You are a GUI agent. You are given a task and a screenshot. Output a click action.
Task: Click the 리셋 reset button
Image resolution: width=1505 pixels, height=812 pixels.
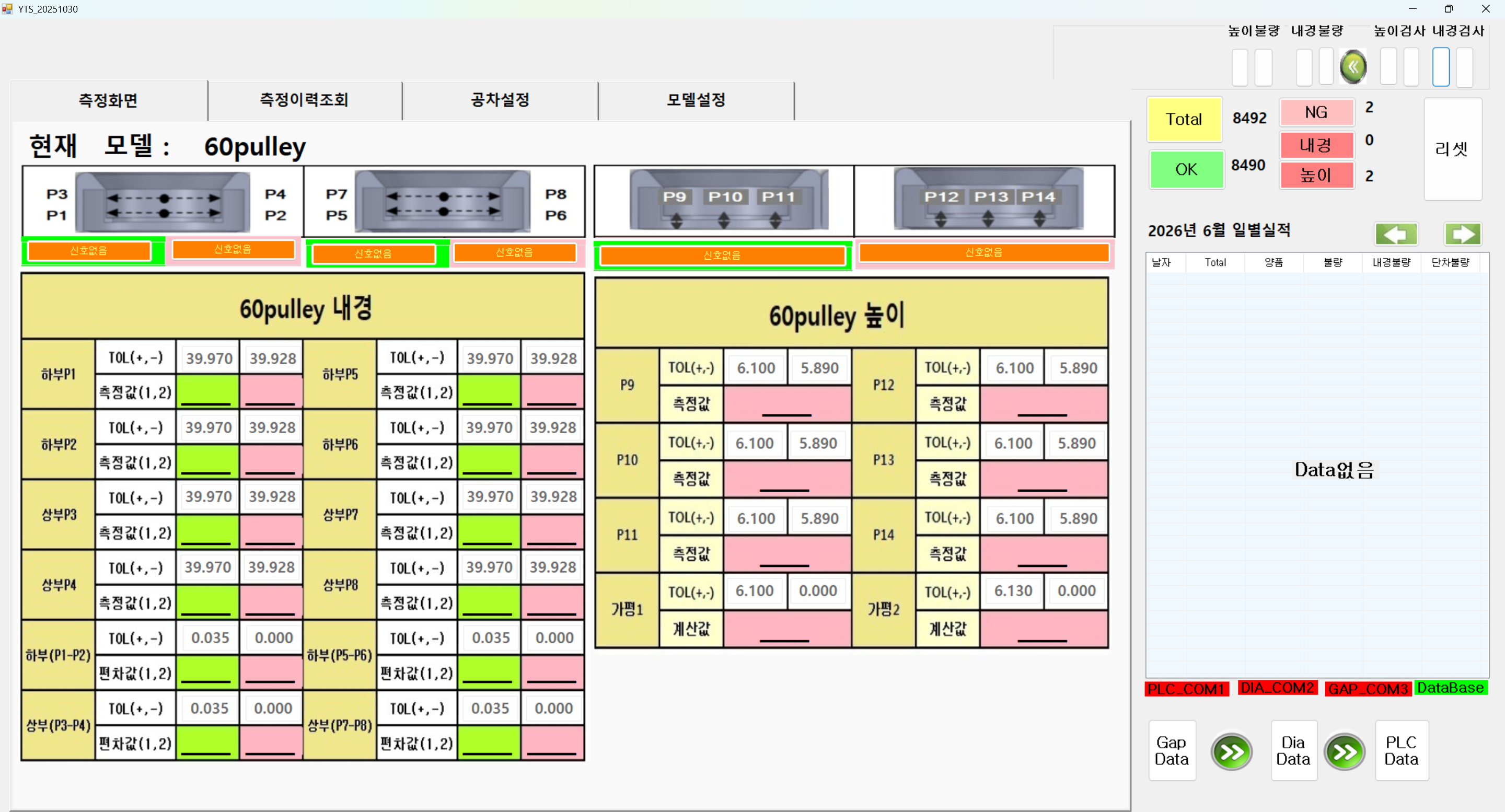(1452, 149)
